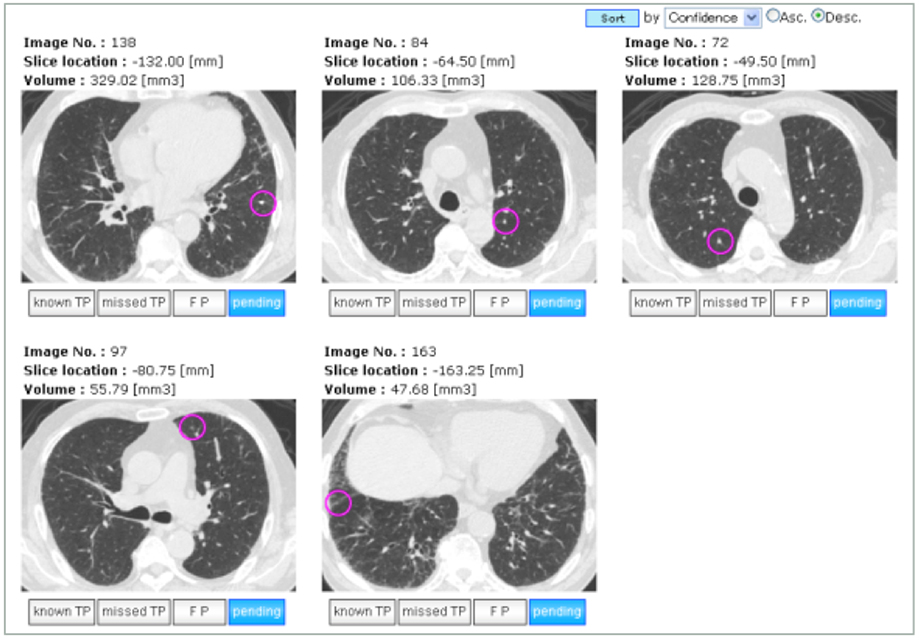Mark image 163 as known TP

(x=362, y=612)
